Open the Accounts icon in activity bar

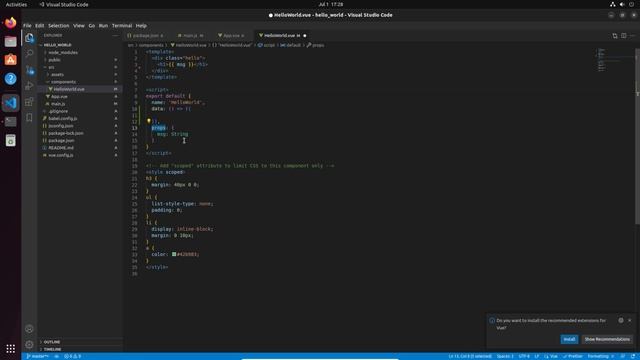click(29, 329)
